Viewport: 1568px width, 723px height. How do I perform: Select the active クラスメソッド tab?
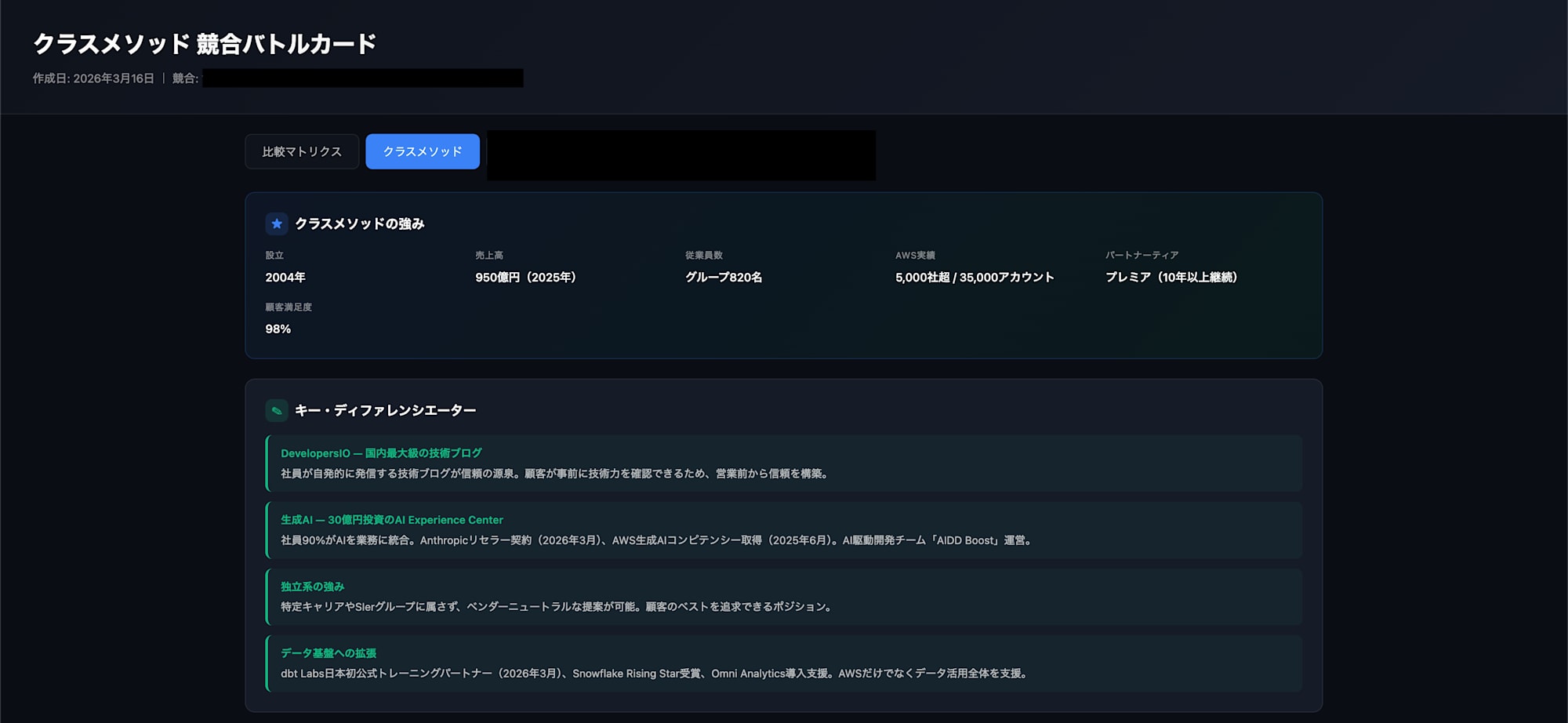tap(422, 151)
